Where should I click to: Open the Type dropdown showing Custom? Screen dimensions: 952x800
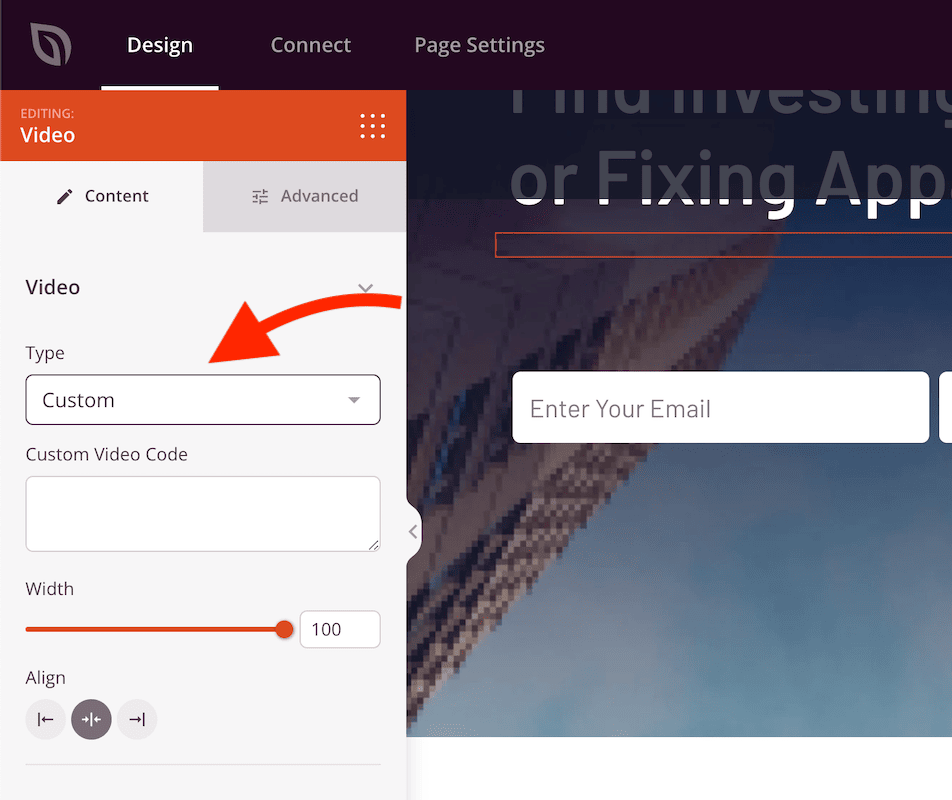[203, 400]
